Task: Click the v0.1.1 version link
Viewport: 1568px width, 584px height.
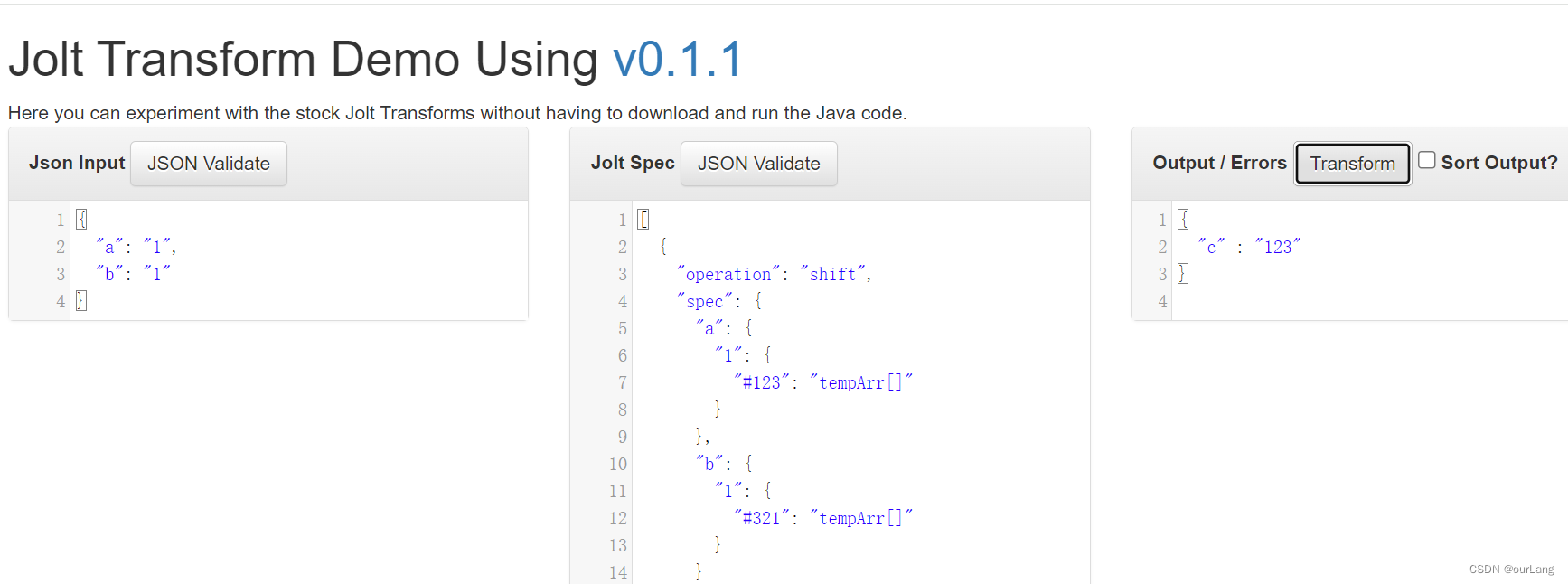Action: (678, 60)
